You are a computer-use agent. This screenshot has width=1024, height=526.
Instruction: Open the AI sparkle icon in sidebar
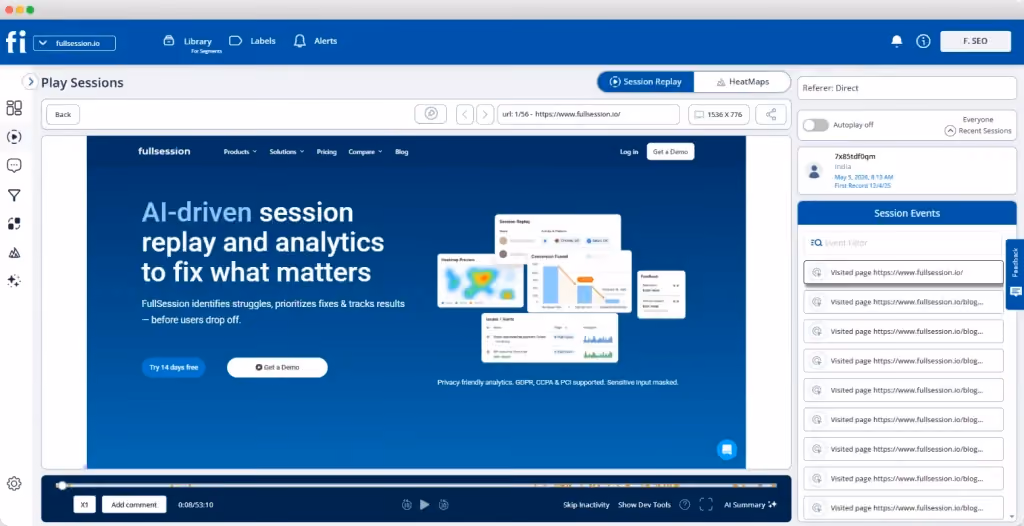(14, 281)
